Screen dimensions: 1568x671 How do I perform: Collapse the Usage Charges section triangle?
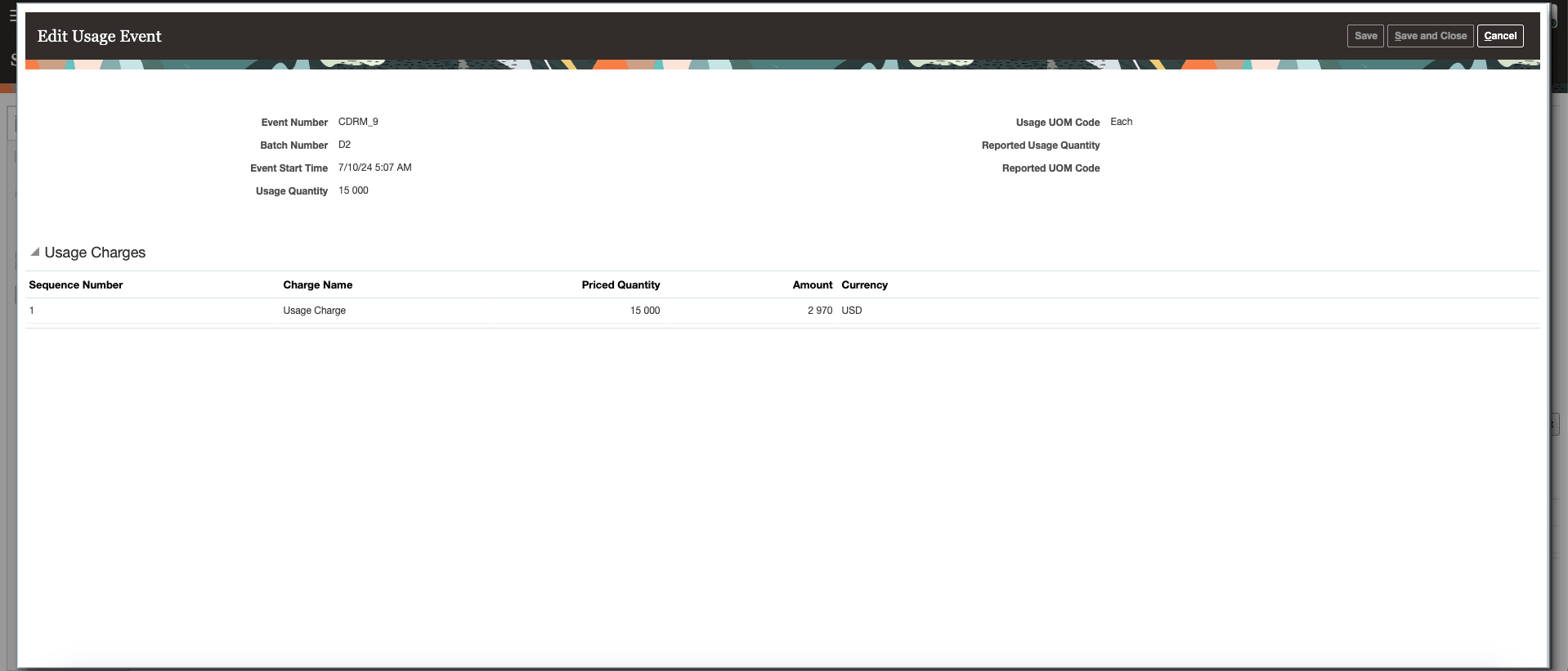[35, 253]
